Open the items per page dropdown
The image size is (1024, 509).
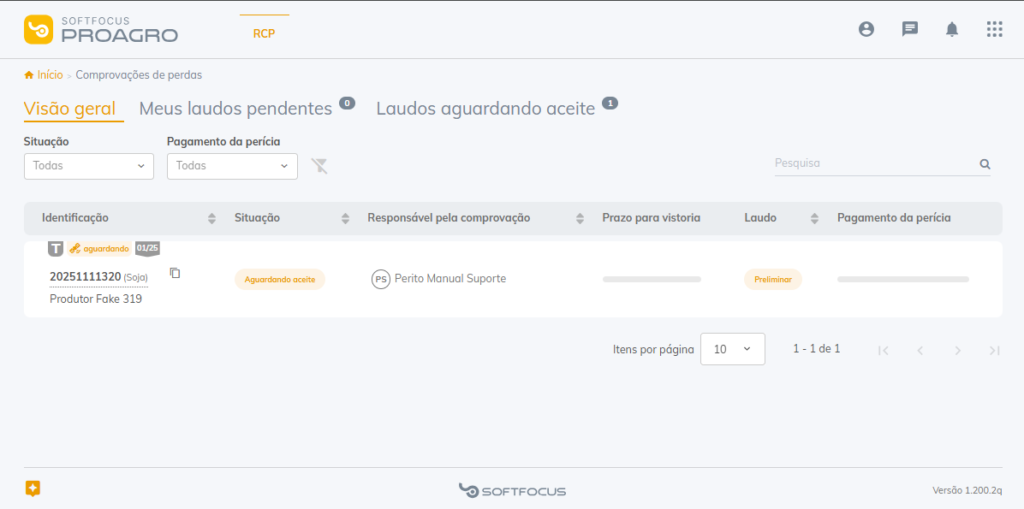pyautogui.click(x=732, y=349)
